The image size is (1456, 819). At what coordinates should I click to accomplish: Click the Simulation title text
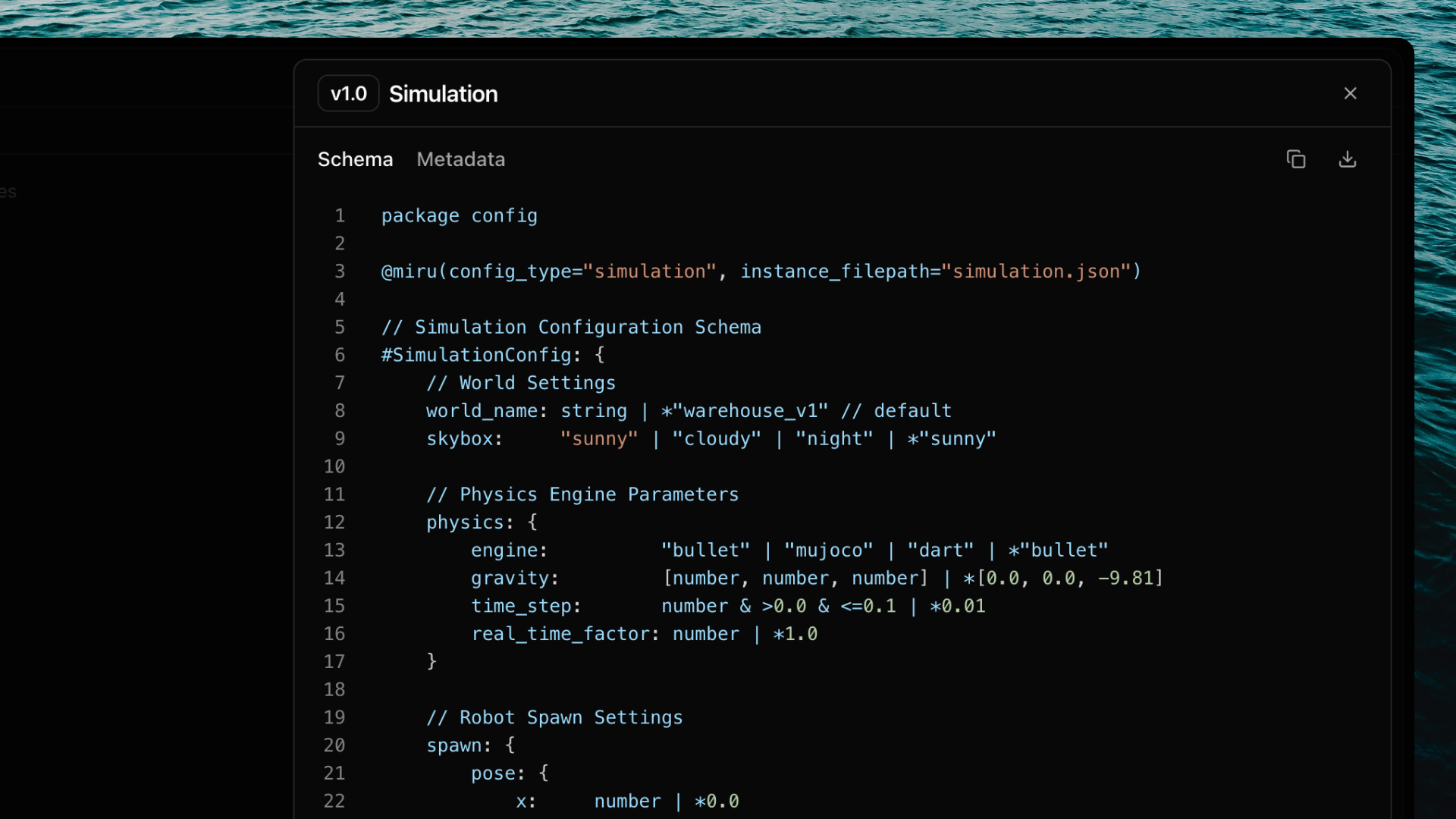click(x=443, y=94)
